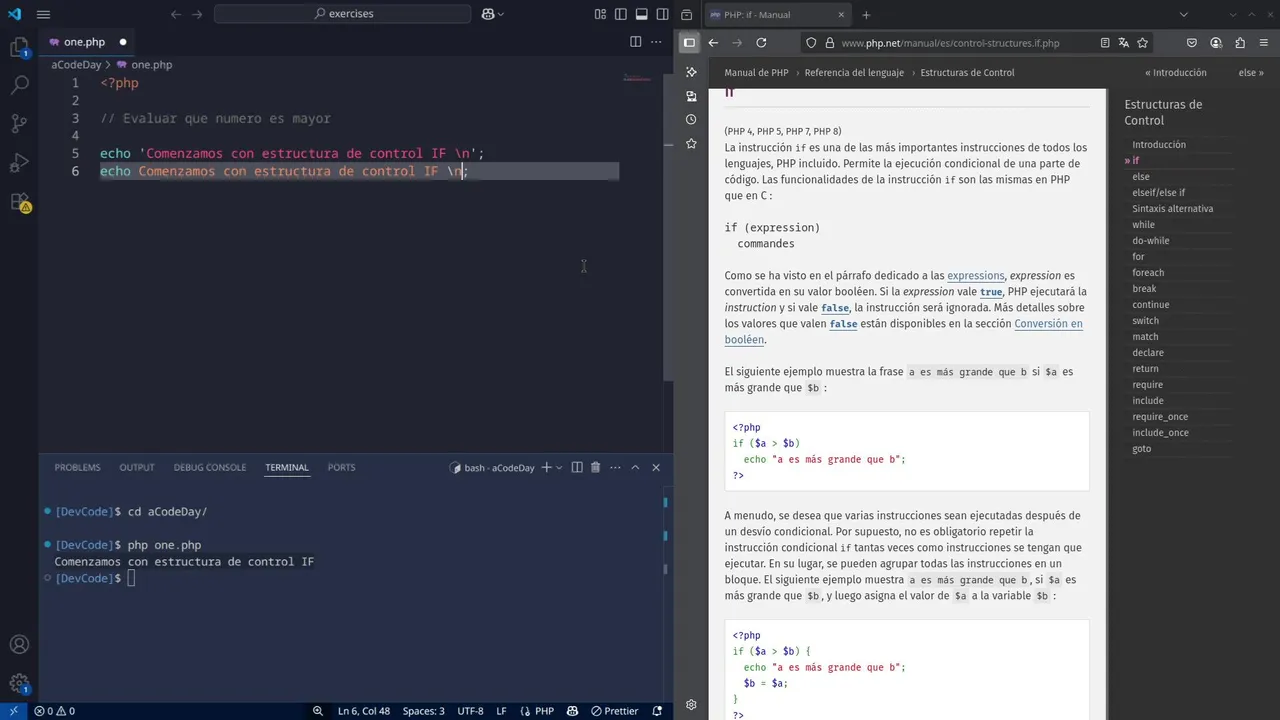The height and width of the screenshot is (720, 1280).
Task: Open the browser application menu
Action: [x=1264, y=43]
